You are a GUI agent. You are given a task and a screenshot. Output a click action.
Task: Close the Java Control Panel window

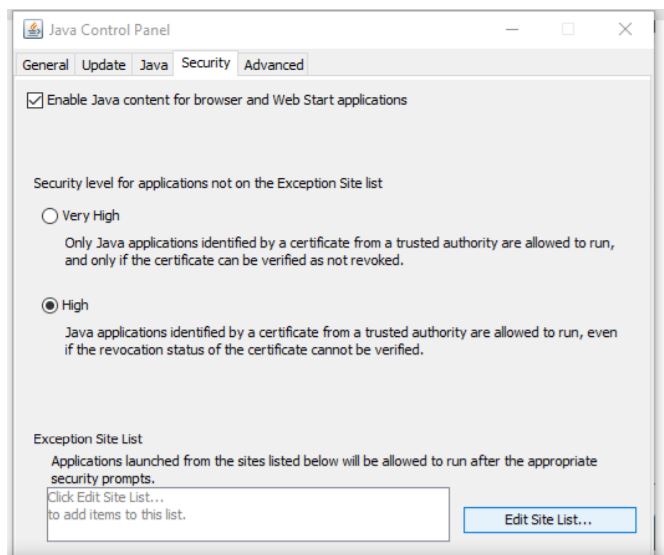pos(625,30)
